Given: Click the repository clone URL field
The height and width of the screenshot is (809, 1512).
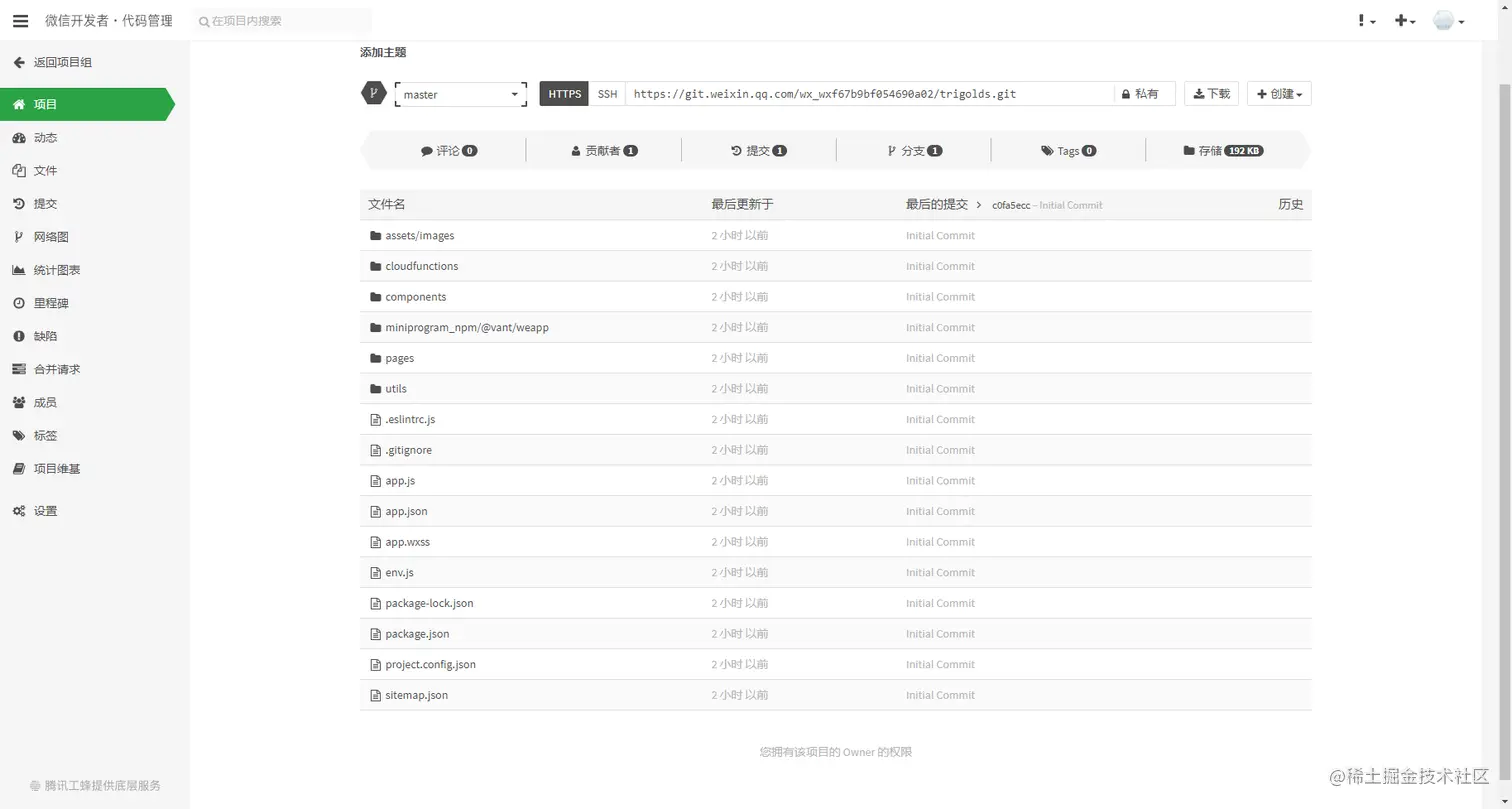Looking at the screenshot, I should click(x=870, y=94).
